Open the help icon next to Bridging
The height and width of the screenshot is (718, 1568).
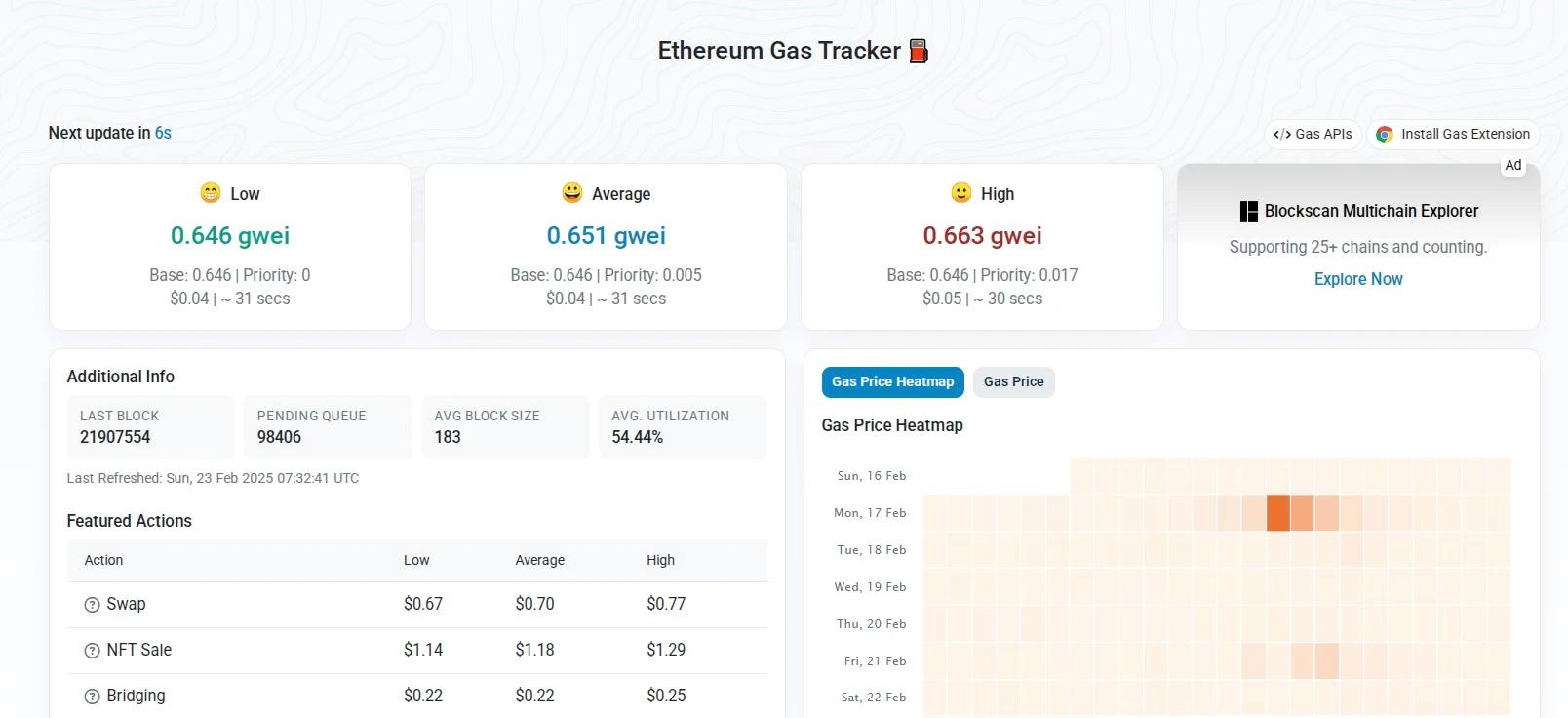tap(90, 695)
